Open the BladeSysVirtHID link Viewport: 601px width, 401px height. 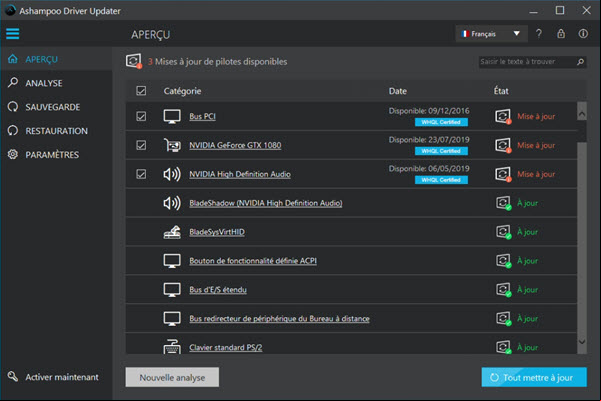point(217,232)
